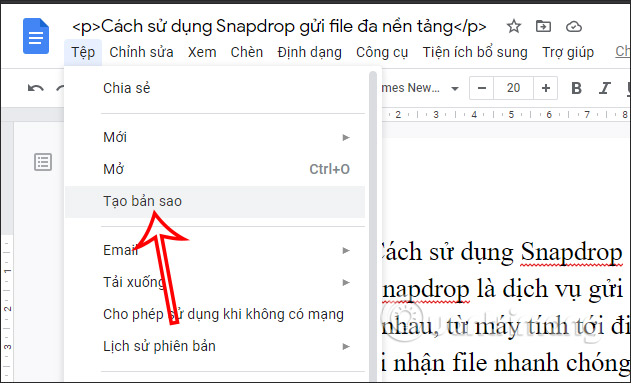View cloud save status icon
This screenshot has width=631, height=383.
573,27
